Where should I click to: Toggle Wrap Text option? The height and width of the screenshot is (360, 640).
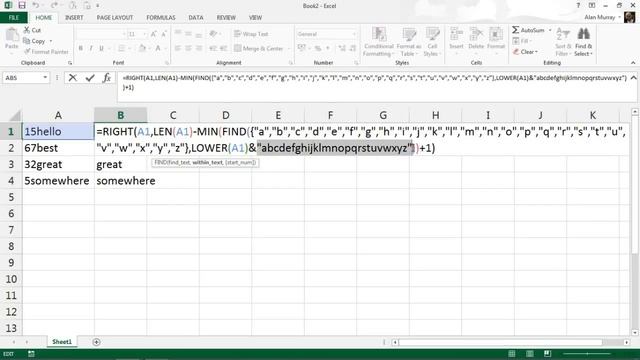point(251,34)
